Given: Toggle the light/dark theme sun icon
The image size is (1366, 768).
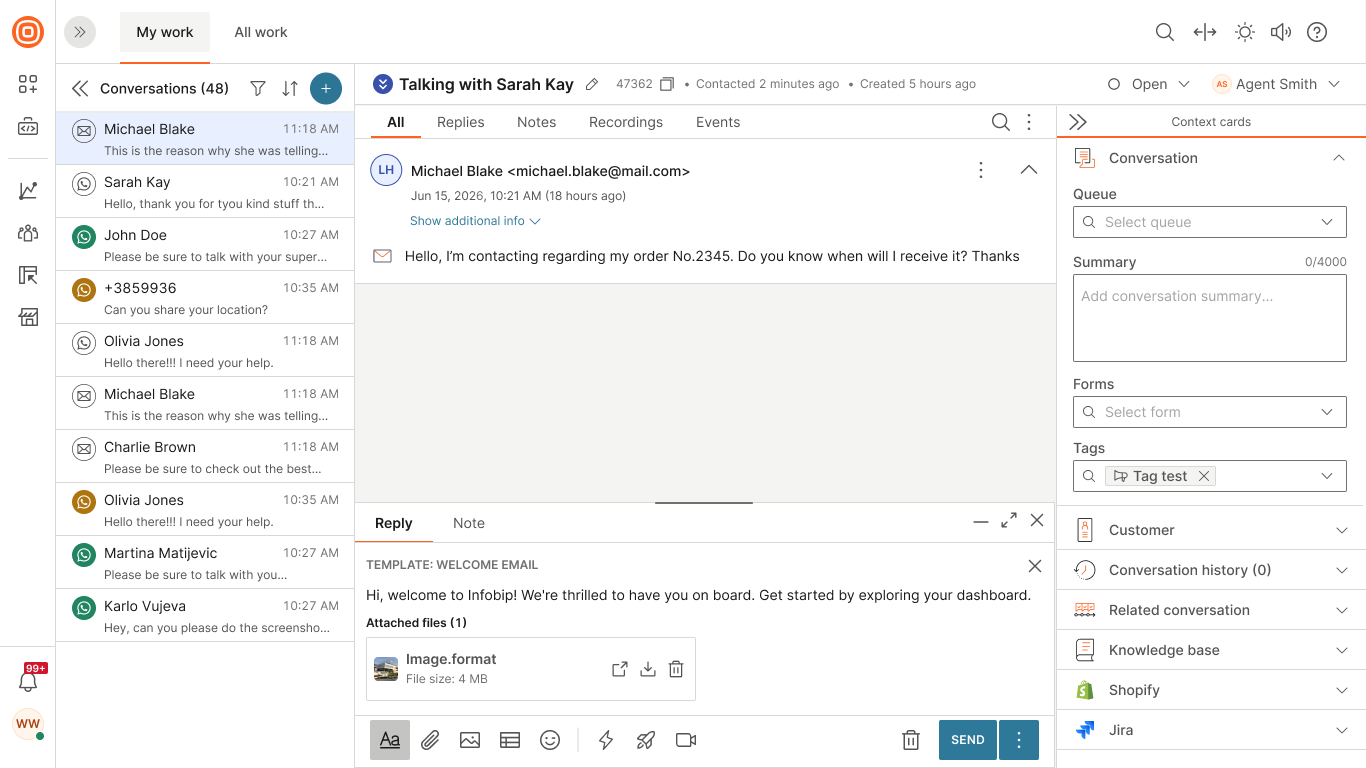Looking at the screenshot, I should [1245, 32].
